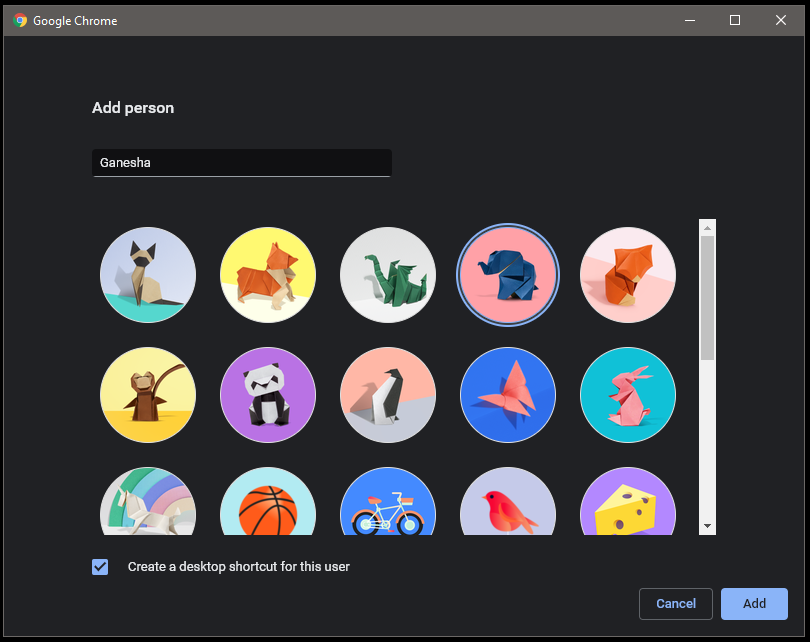Choose the red bird avatar

[508, 501]
